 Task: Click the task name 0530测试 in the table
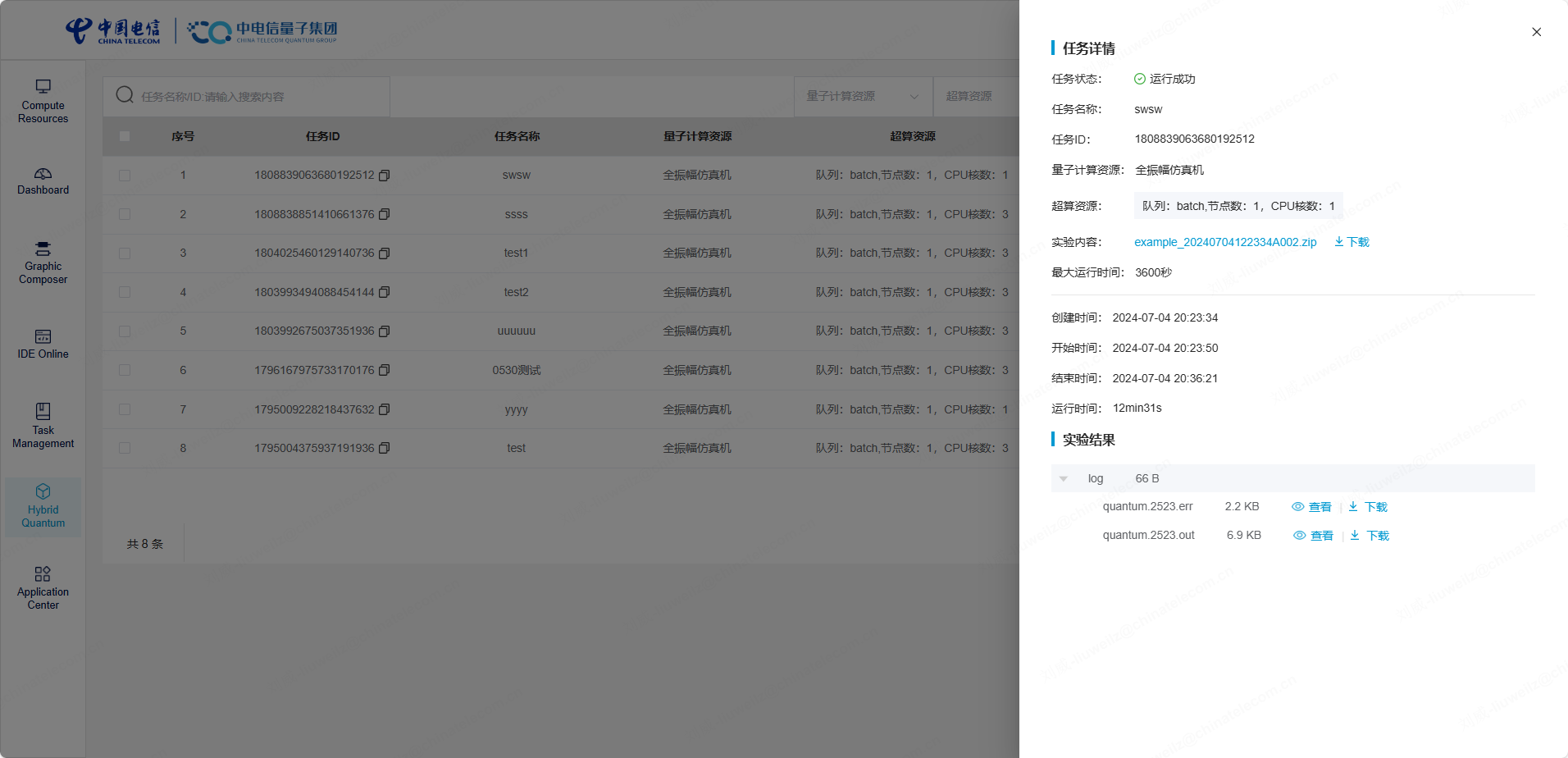(517, 370)
